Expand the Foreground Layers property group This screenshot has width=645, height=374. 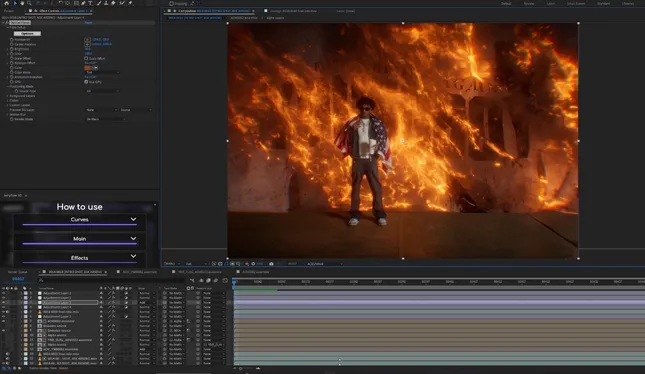pyautogui.click(x=7, y=96)
